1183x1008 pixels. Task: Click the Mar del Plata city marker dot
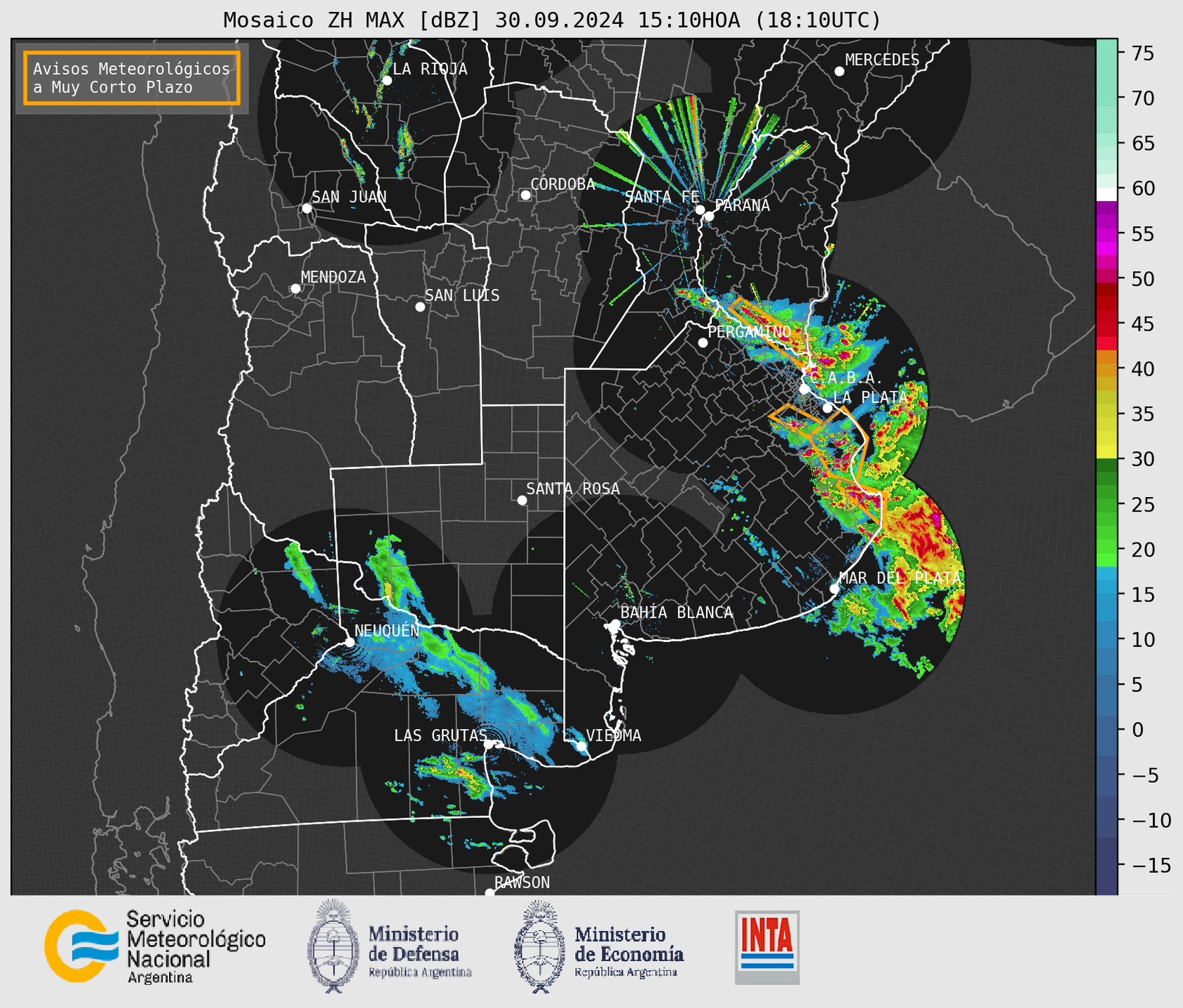834,589
